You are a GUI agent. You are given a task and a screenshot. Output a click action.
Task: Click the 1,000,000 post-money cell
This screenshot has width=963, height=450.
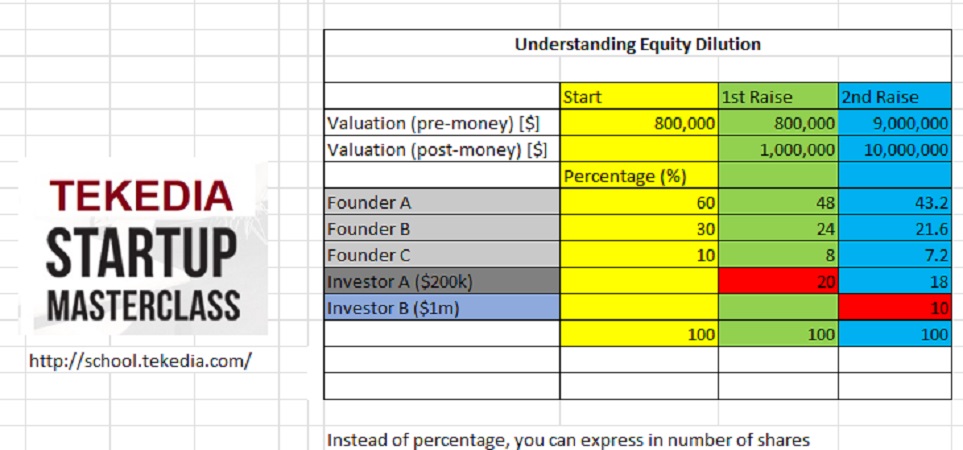tap(778, 150)
